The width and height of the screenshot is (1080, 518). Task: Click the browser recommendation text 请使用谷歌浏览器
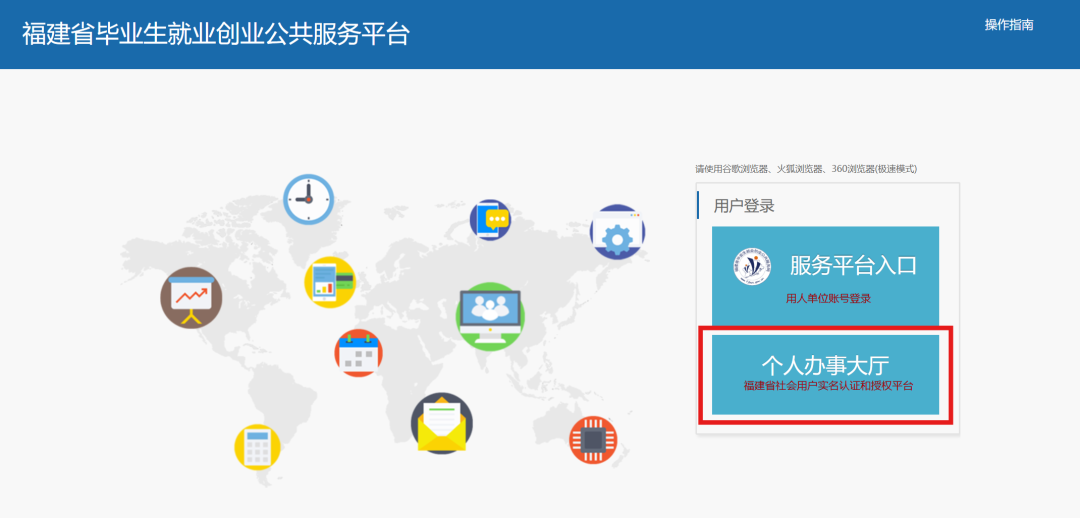click(x=806, y=169)
